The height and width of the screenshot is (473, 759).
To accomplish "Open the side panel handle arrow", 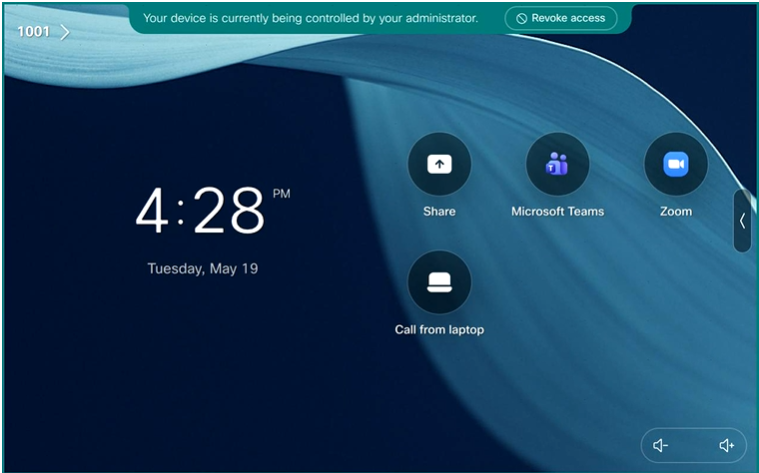I will coord(742,221).
